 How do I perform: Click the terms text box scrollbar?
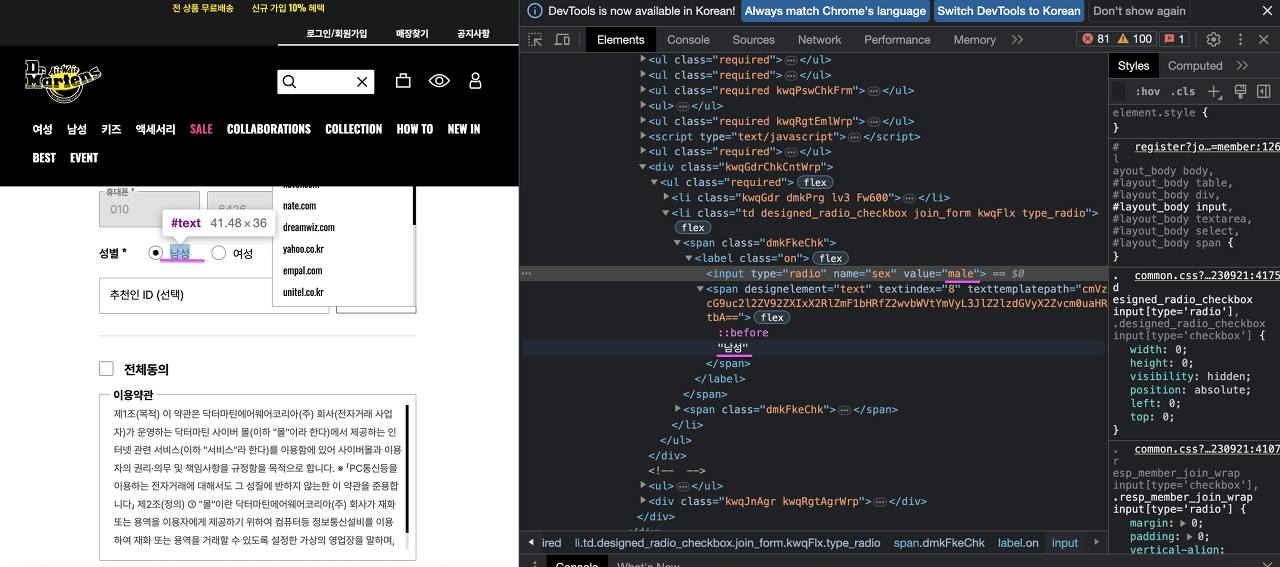click(x=406, y=475)
